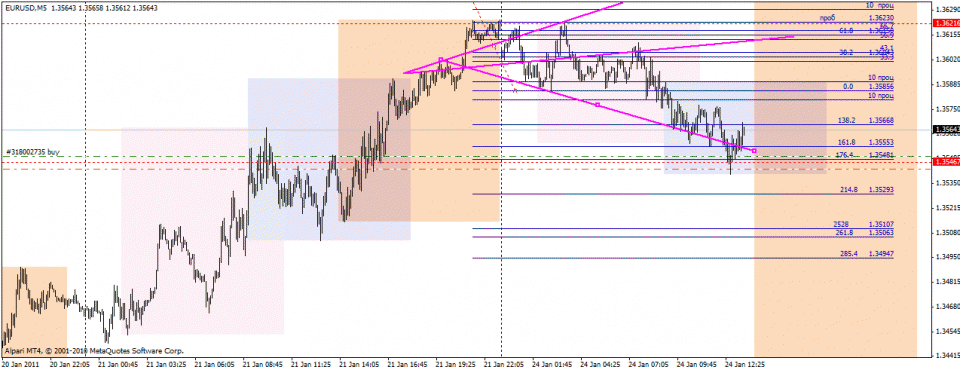Click the black current-price tag on the axis
Viewport: 960px width, 370px height.
945,129
